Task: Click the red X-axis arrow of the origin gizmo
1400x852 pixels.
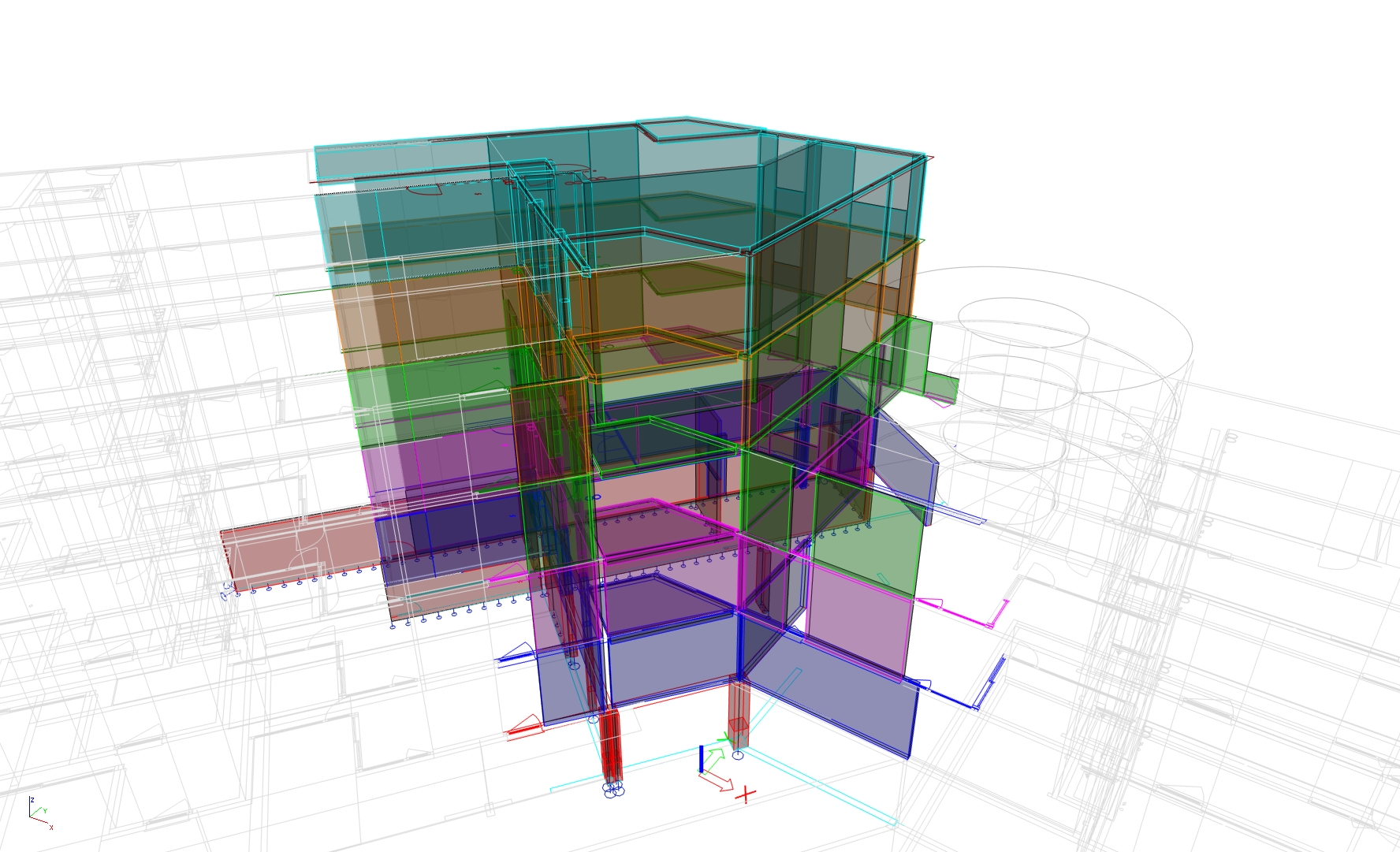Action: click(717, 781)
